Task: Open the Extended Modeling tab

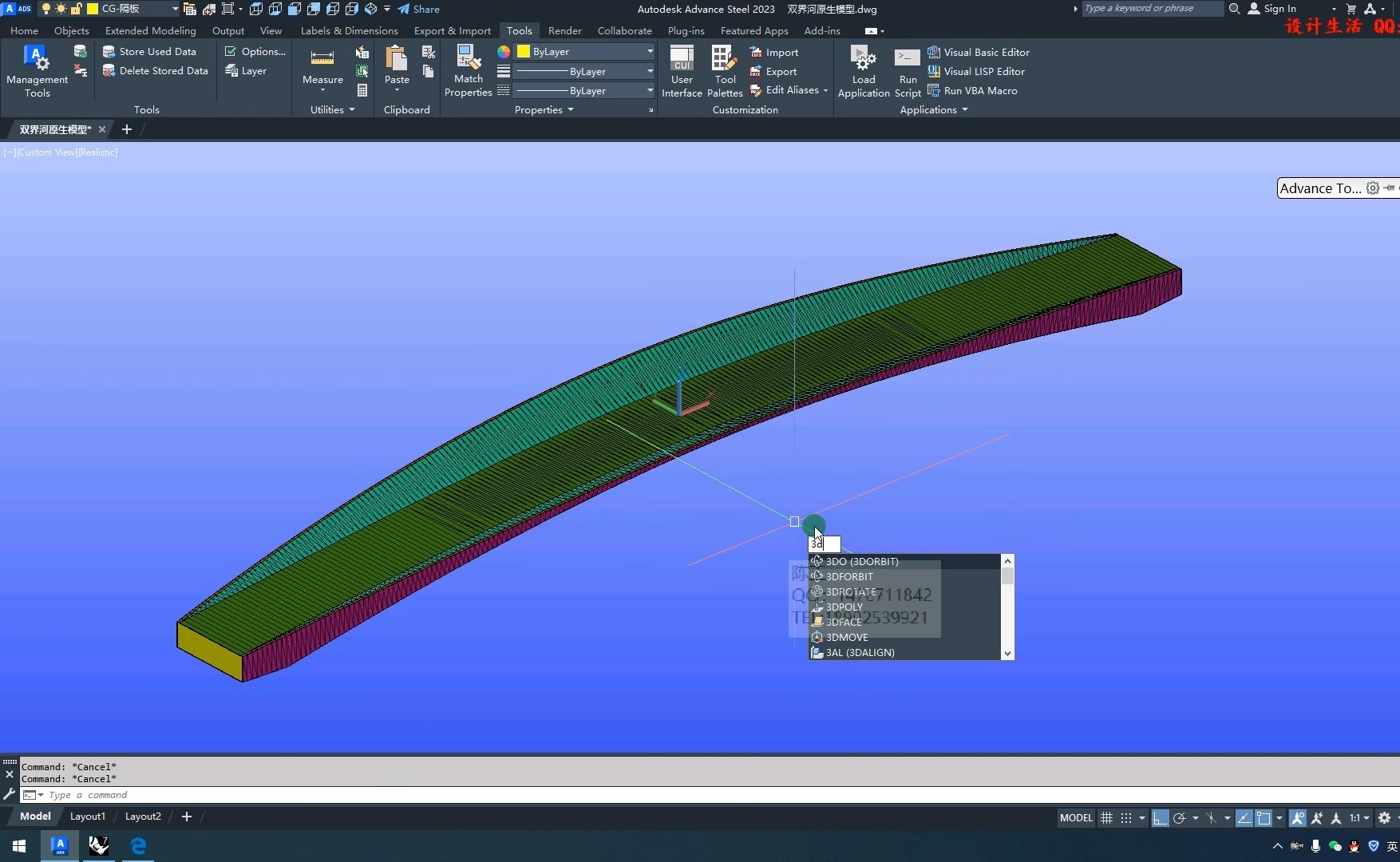Action: pyautogui.click(x=150, y=30)
